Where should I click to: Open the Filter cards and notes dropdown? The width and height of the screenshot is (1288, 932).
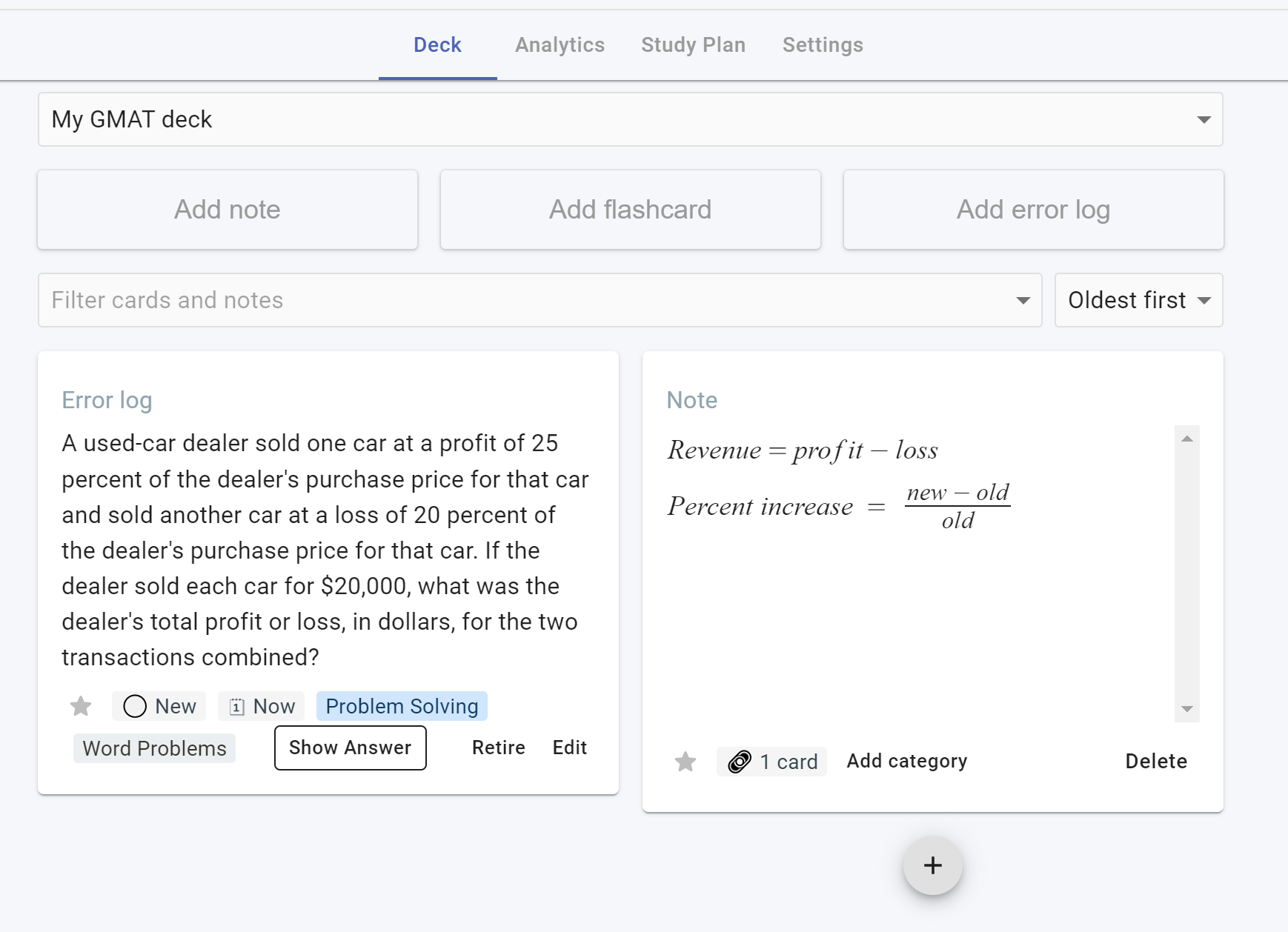point(540,300)
